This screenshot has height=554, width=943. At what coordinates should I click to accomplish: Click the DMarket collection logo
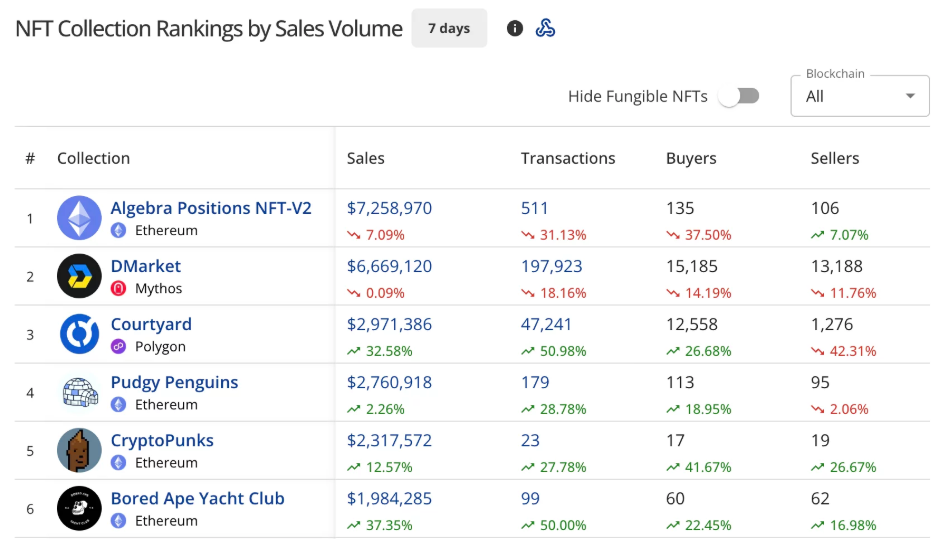point(79,276)
